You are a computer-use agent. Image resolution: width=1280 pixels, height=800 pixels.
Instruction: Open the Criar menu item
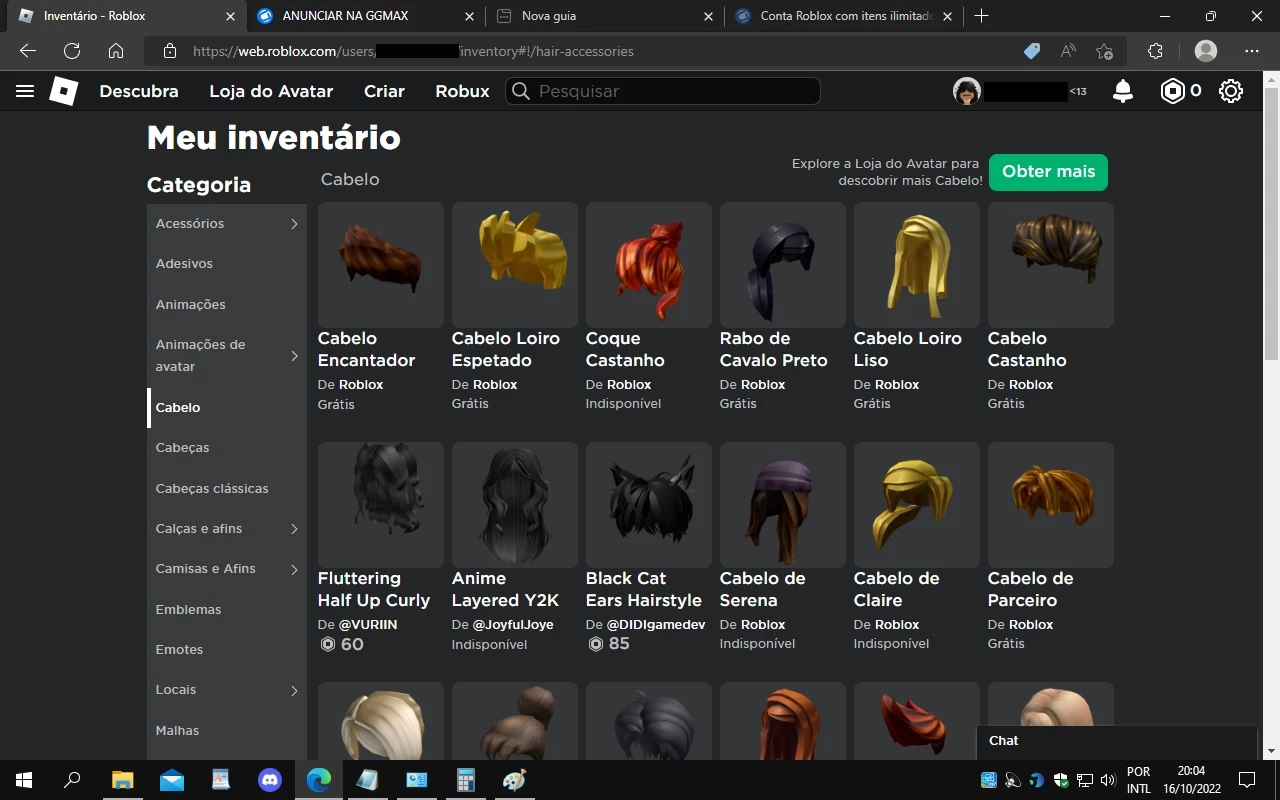pos(384,91)
